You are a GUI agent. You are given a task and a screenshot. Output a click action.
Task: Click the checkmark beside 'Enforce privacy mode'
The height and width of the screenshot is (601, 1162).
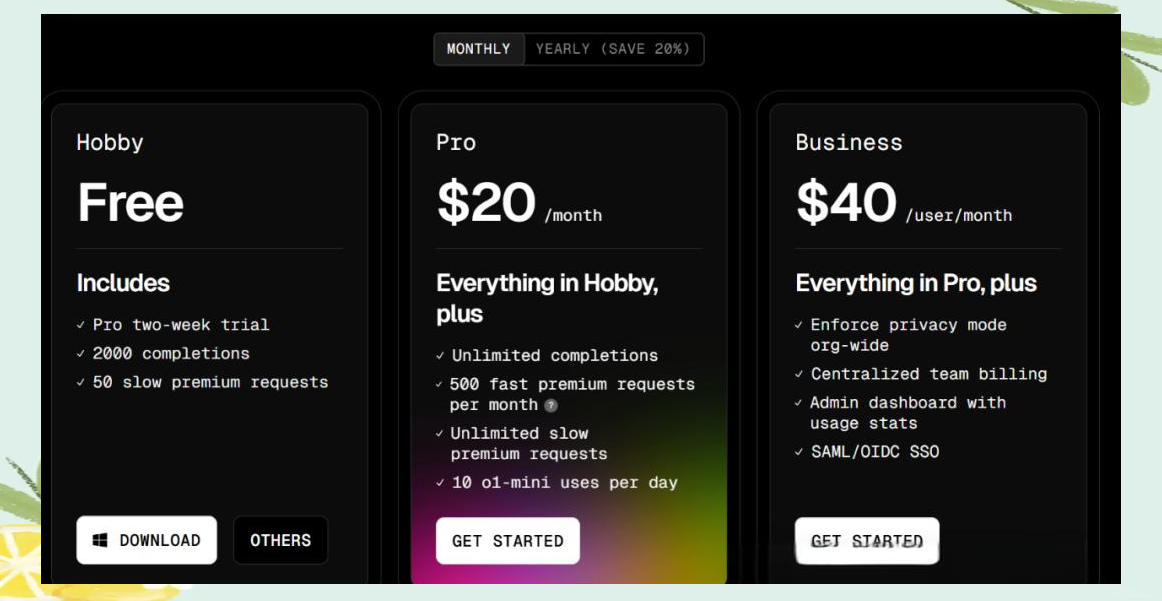pos(799,325)
